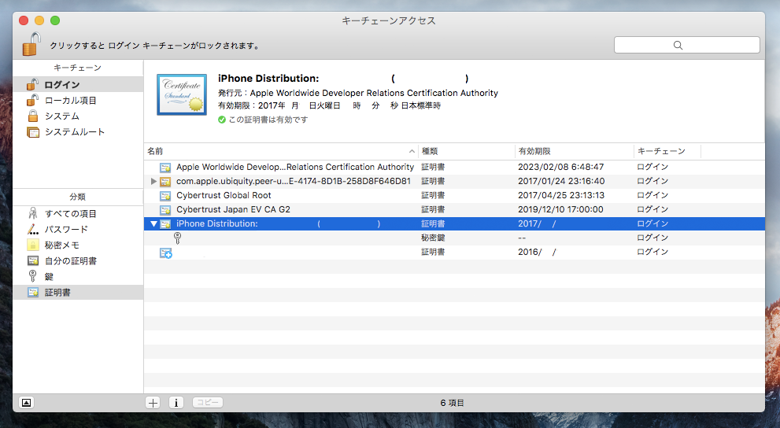Select the private key icon under iPhone Distribution
Viewport: 780px width, 428px height.
178,238
